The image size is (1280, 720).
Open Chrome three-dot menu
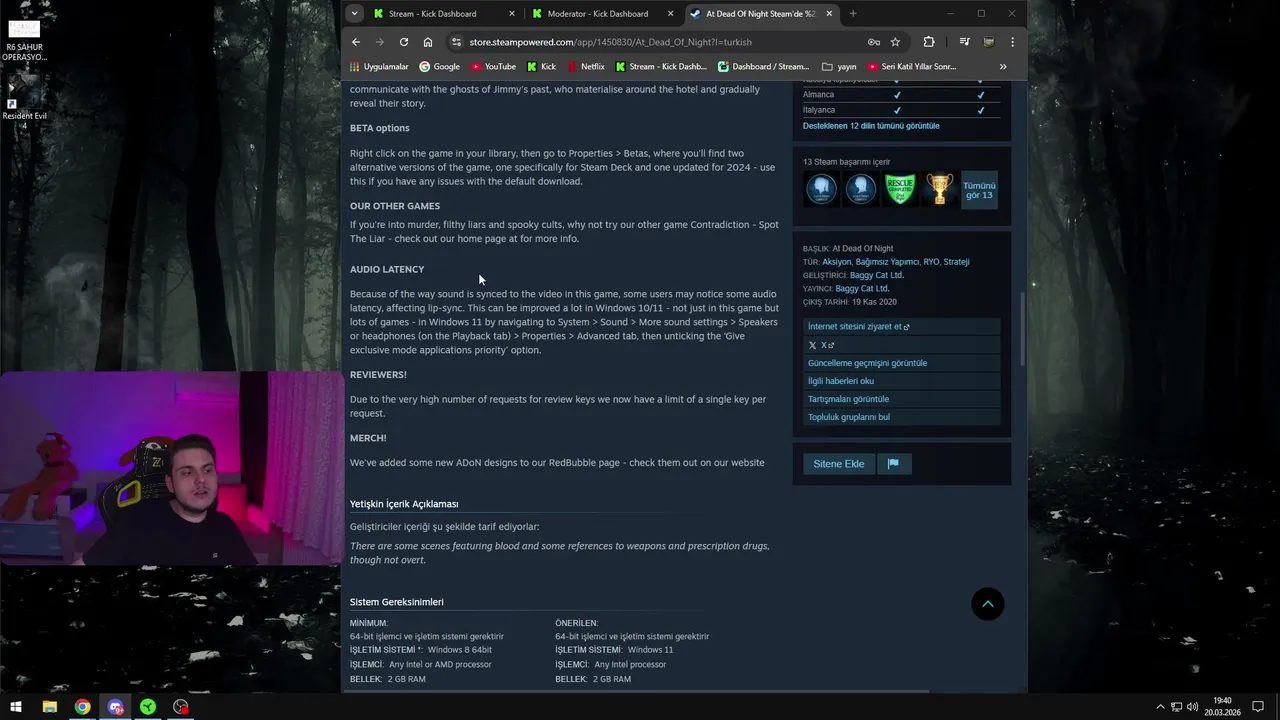1012,42
